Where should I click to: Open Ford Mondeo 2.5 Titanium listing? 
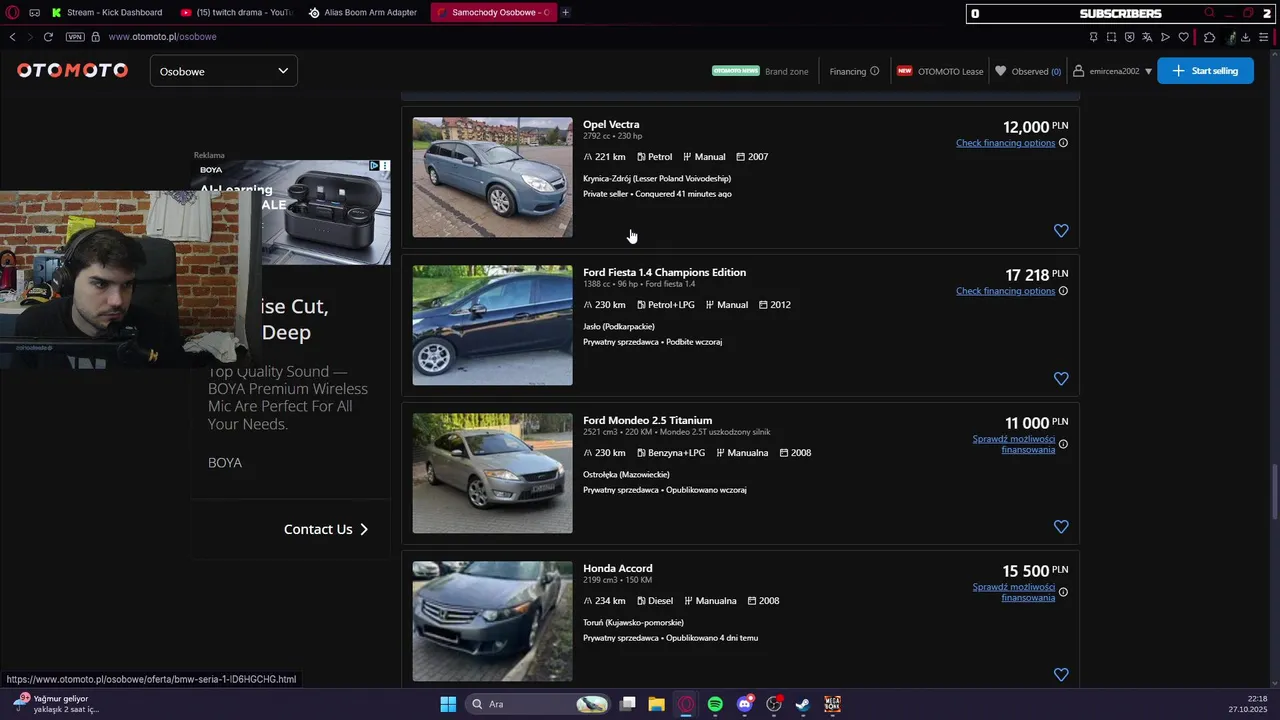[x=647, y=421]
